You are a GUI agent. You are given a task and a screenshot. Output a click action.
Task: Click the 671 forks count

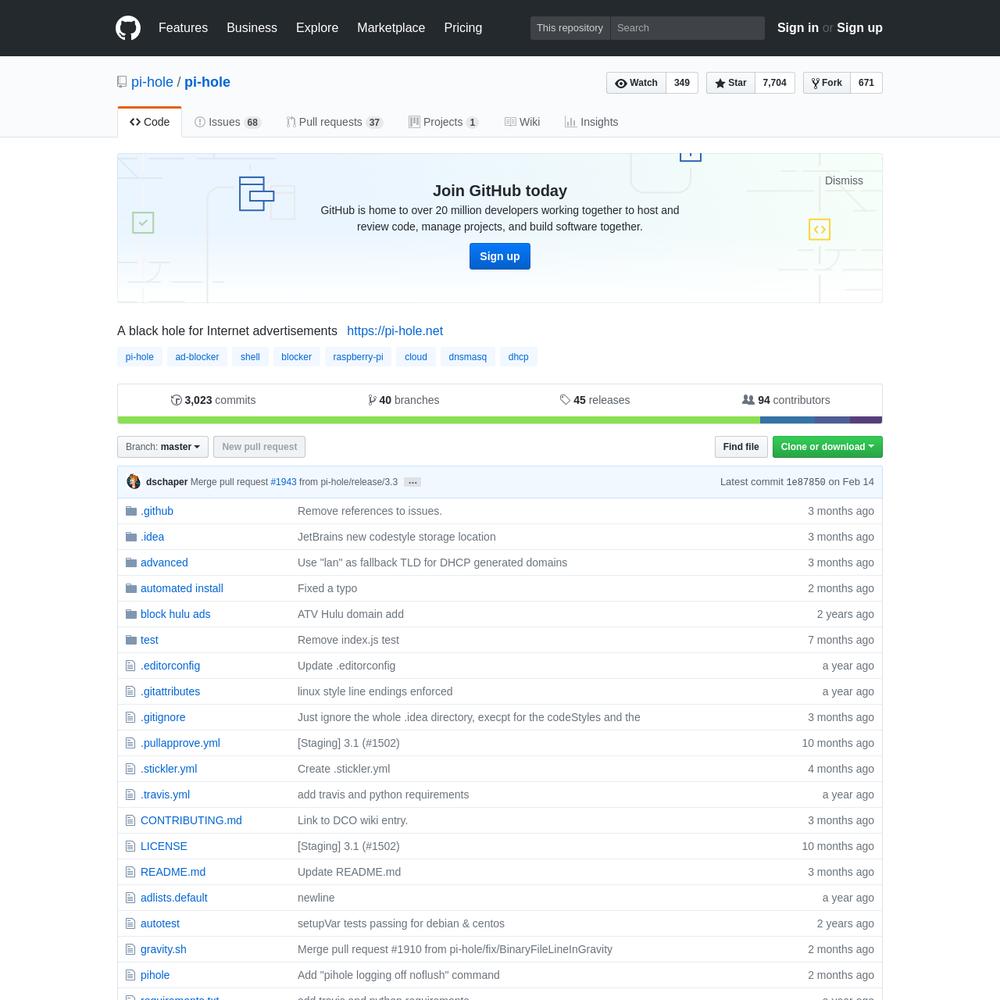866,83
